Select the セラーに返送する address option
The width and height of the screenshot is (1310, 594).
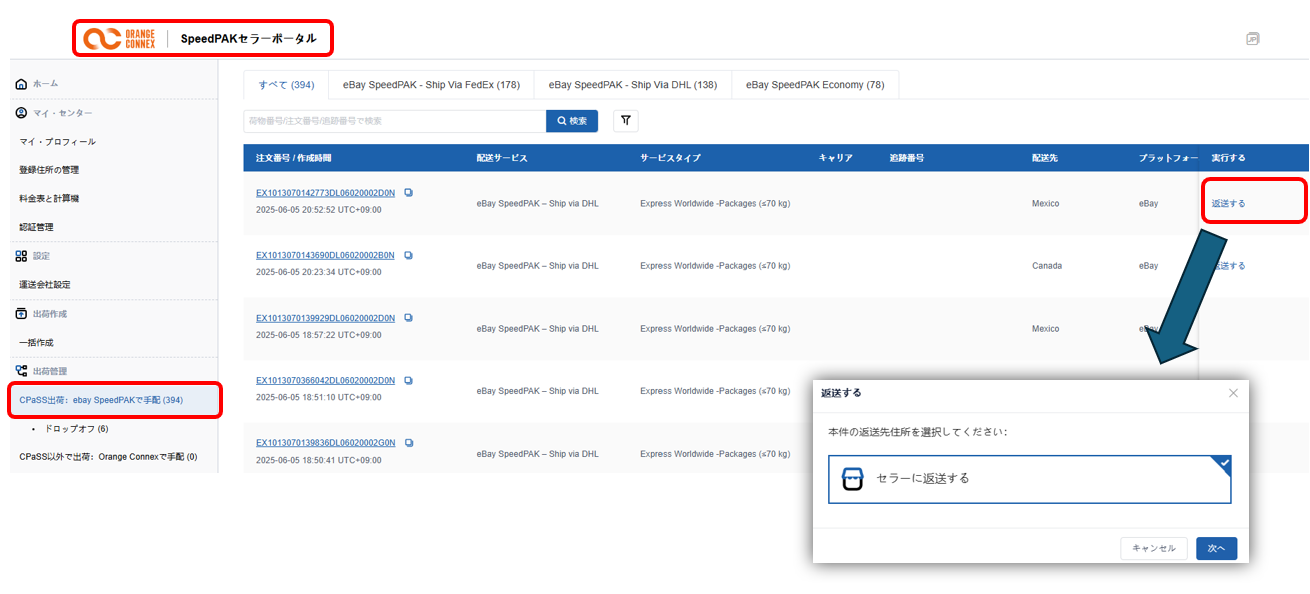[x=1029, y=479]
